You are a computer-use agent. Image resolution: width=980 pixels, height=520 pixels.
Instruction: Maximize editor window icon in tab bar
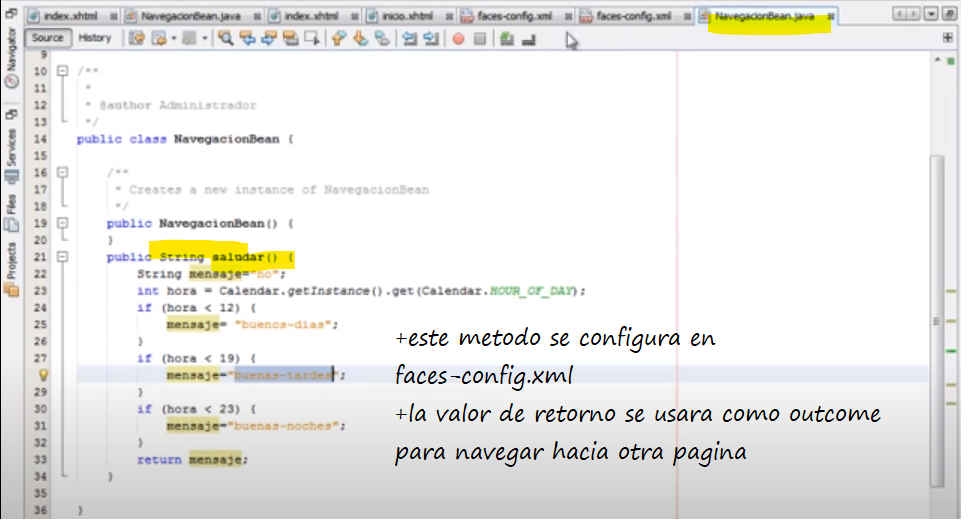pos(950,14)
